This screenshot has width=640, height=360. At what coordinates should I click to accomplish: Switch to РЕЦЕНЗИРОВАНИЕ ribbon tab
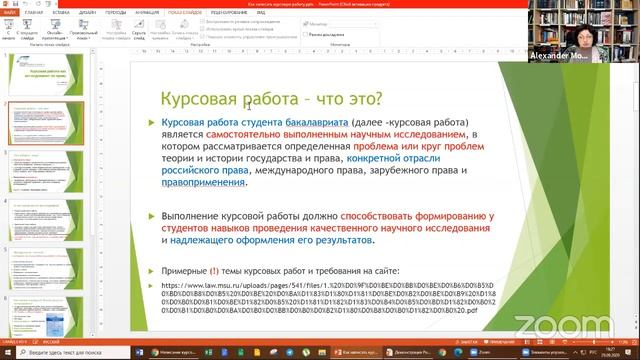[x=229, y=13]
